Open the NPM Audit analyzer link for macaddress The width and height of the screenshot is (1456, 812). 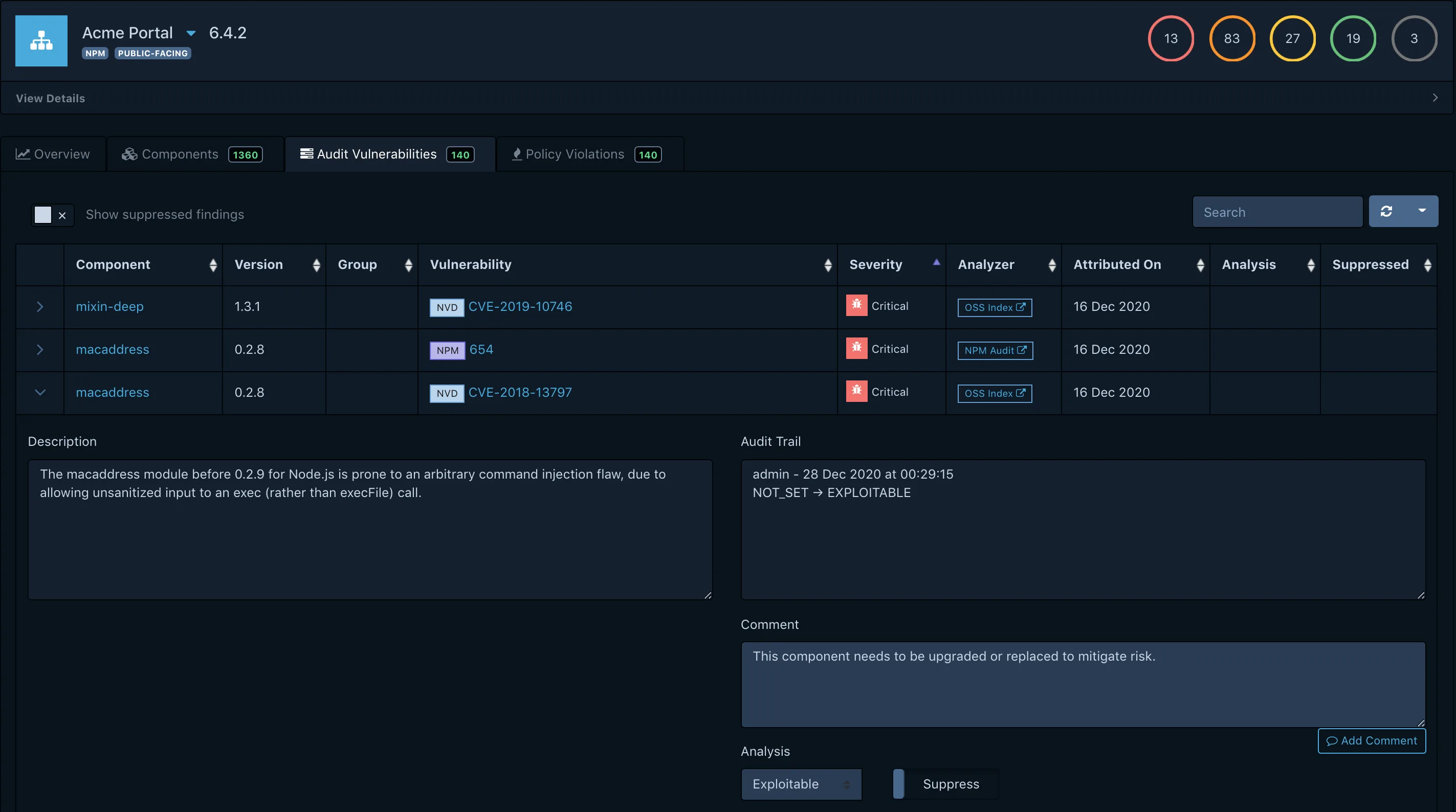coord(995,350)
